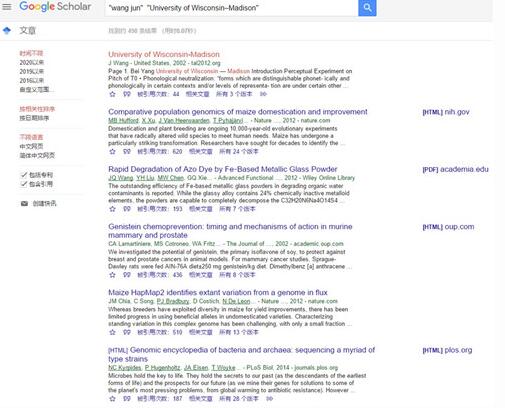
Task: Open Rapid Degradation of Azo Dye article title
Action: (223, 169)
